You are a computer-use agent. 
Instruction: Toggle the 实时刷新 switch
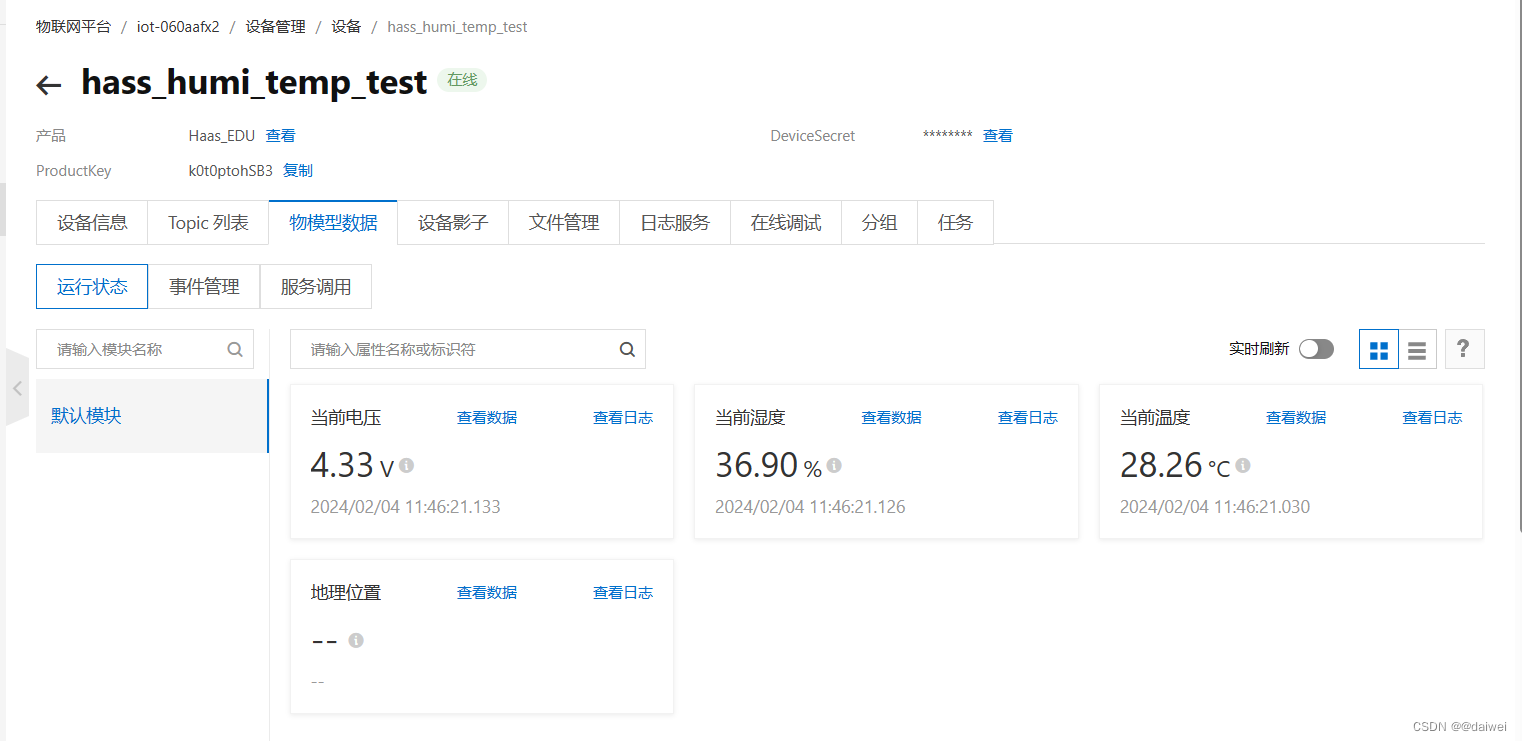pos(1316,349)
